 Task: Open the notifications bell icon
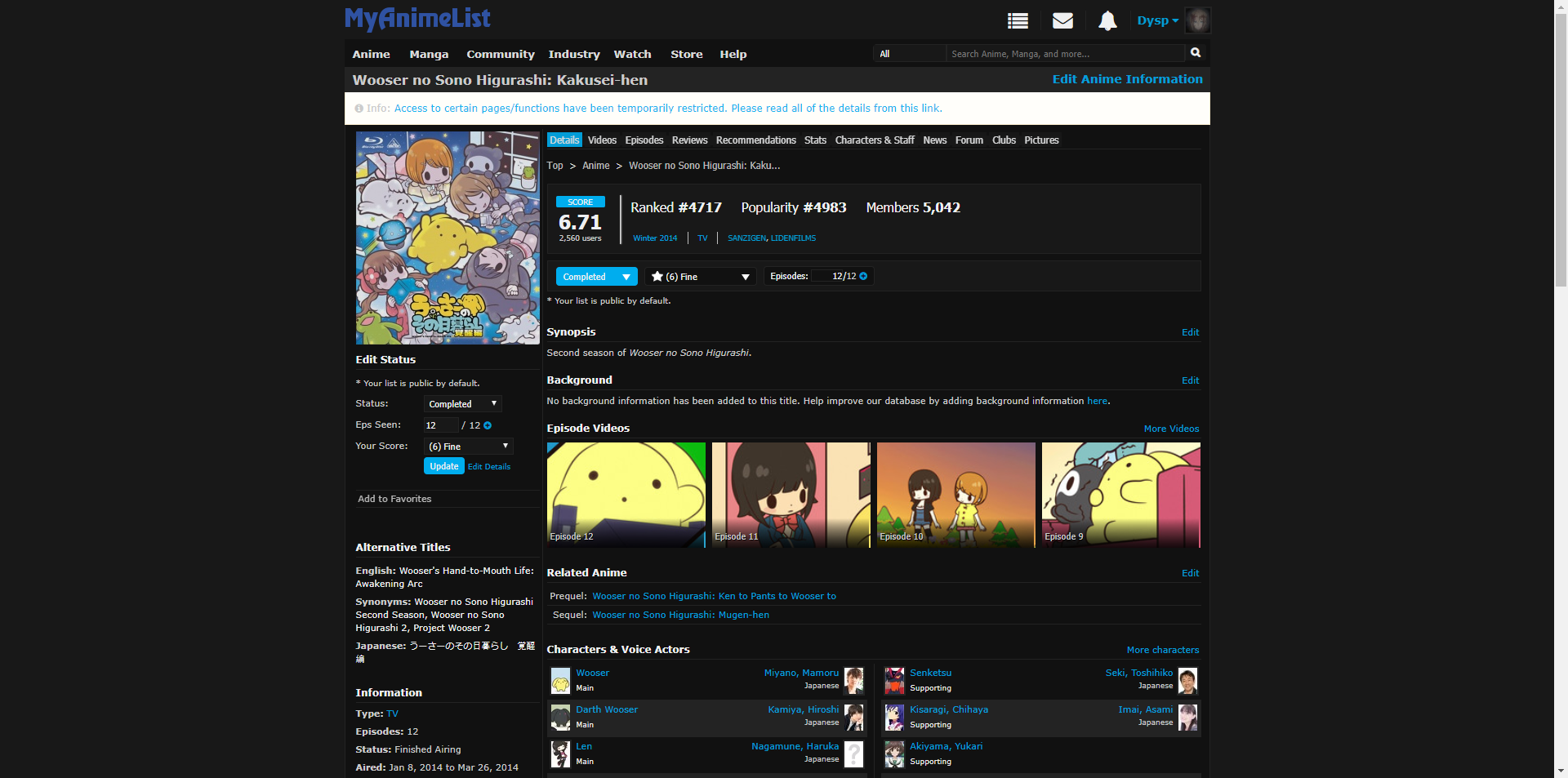point(1107,20)
